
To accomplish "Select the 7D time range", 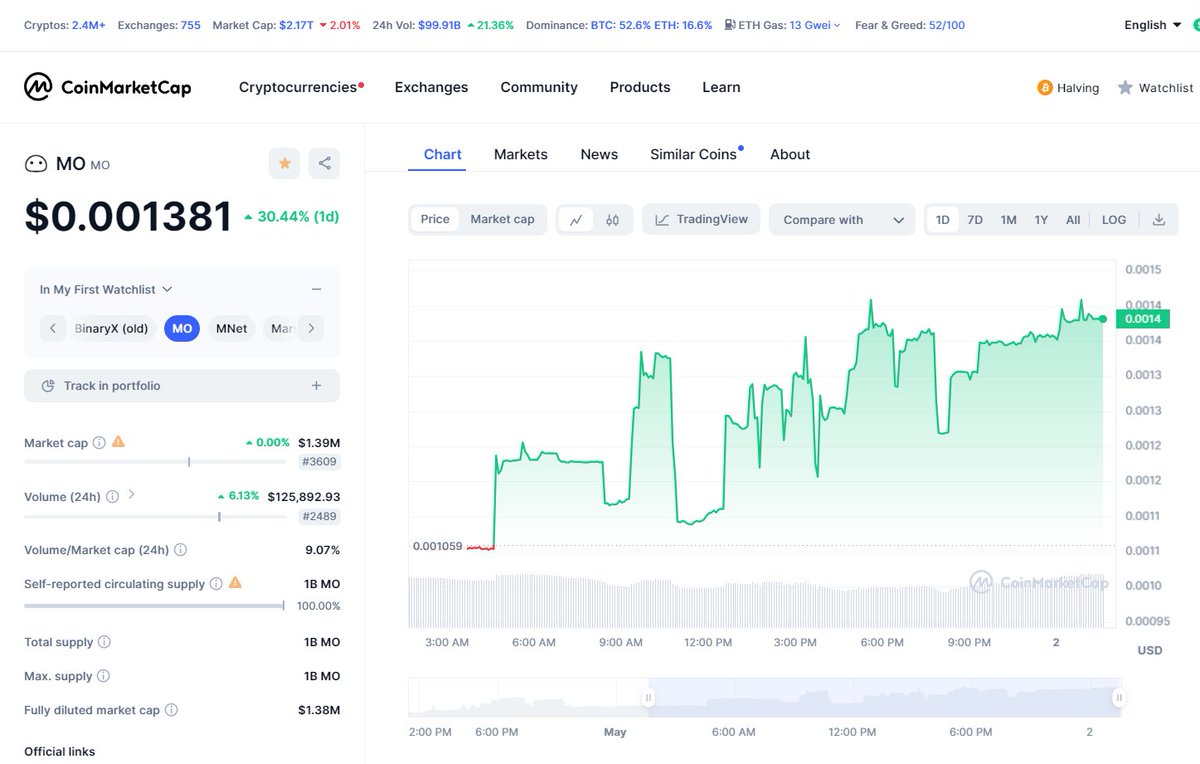I will [975, 220].
